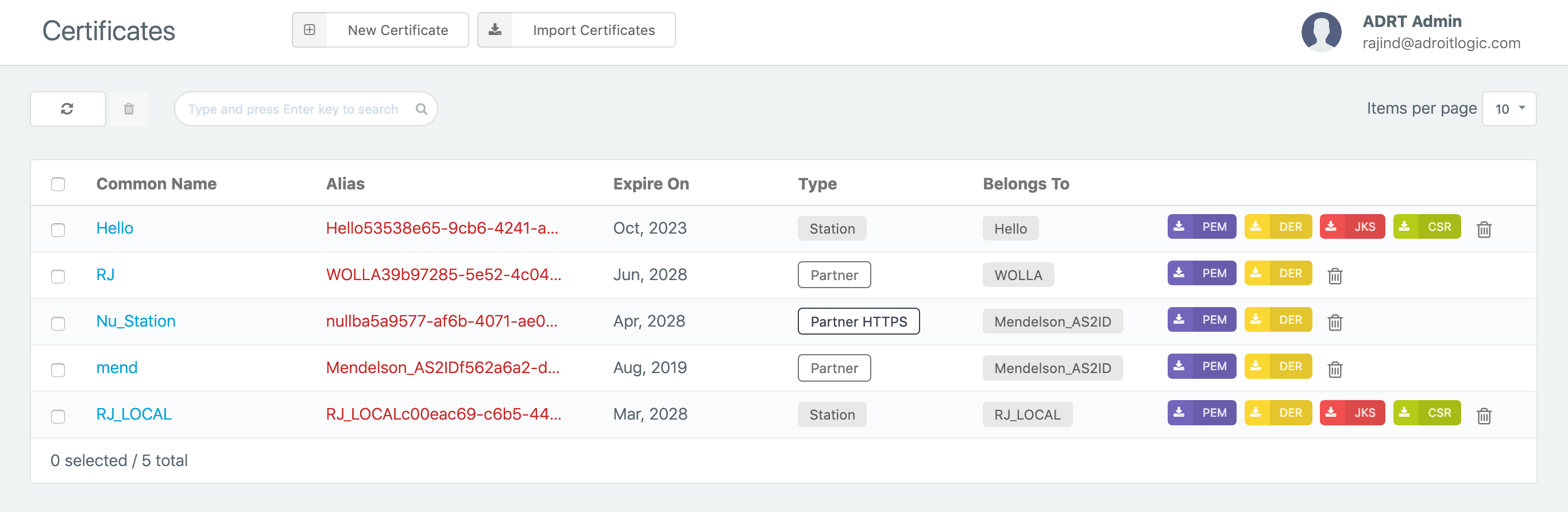1568x512 pixels.
Task: Click the Import Certificates button
Action: tap(576, 30)
